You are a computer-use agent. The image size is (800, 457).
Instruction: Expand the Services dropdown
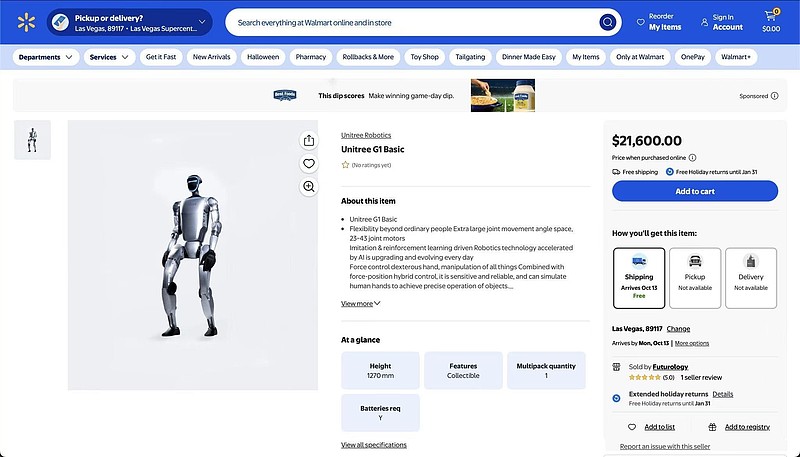click(110, 57)
